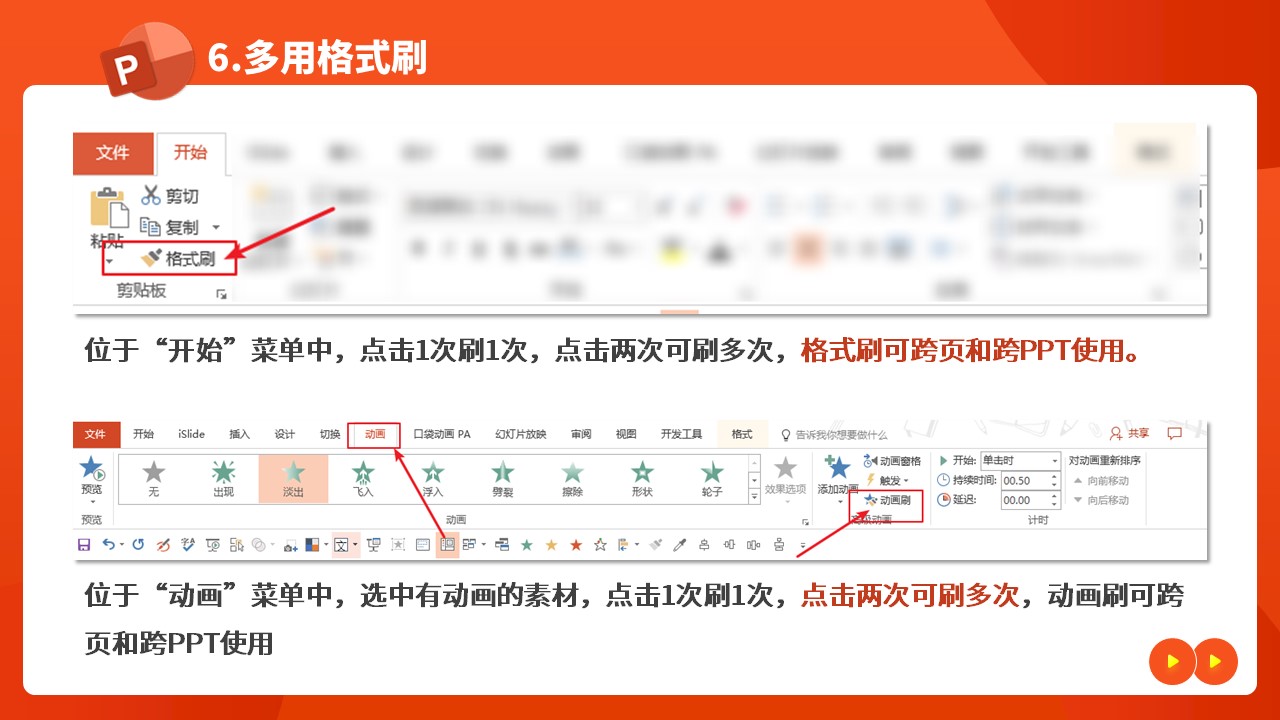Select the 劈裂 split animation effect
Image resolution: width=1280 pixels, height=720 pixels.
[x=502, y=479]
